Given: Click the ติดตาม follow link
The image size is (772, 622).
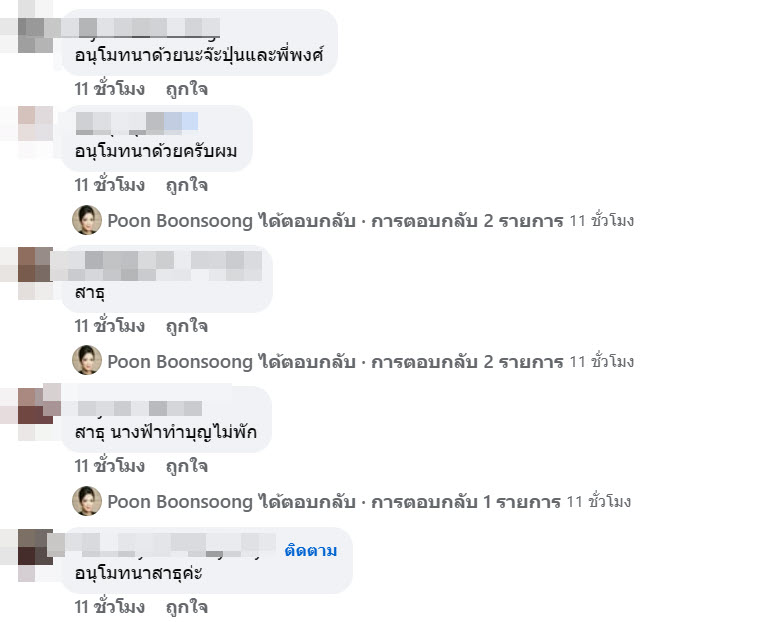Looking at the screenshot, I should point(311,551).
